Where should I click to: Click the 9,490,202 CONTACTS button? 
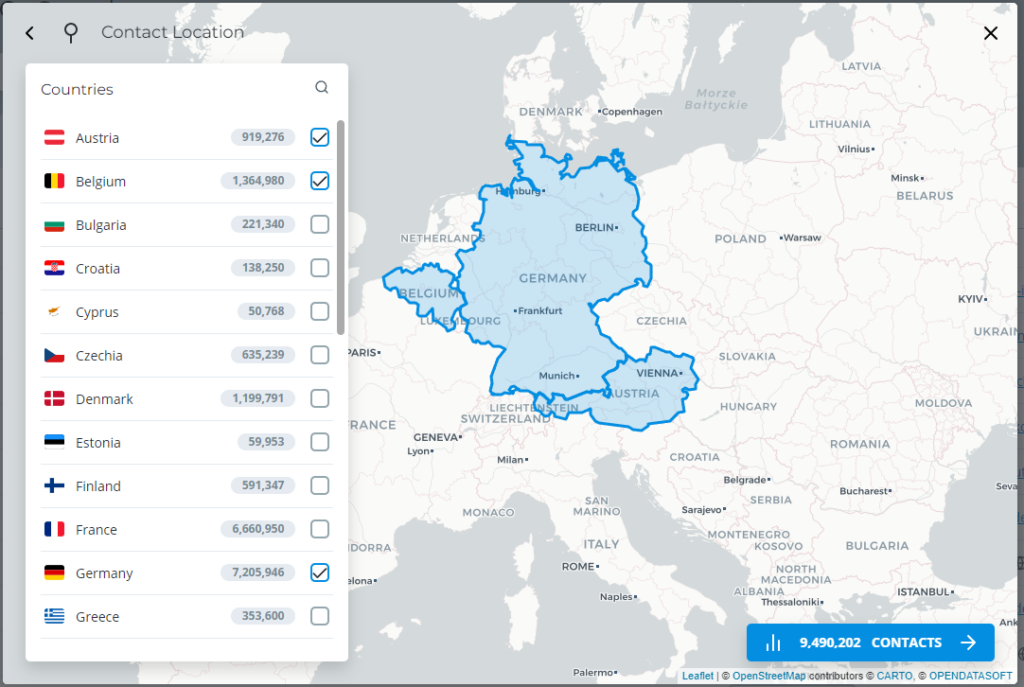[x=870, y=643]
